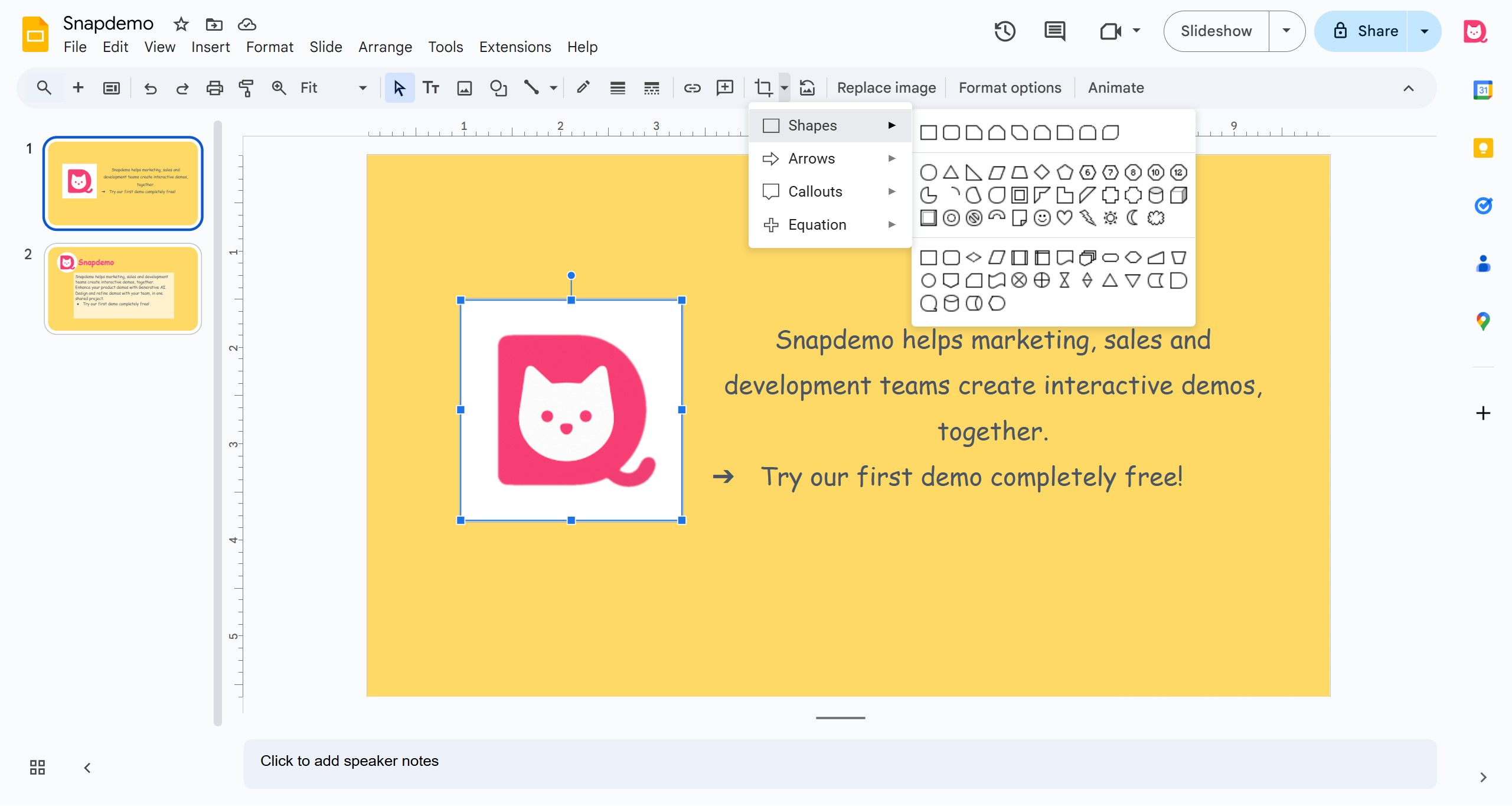Star the Snapdemo presentation

[x=181, y=24]
